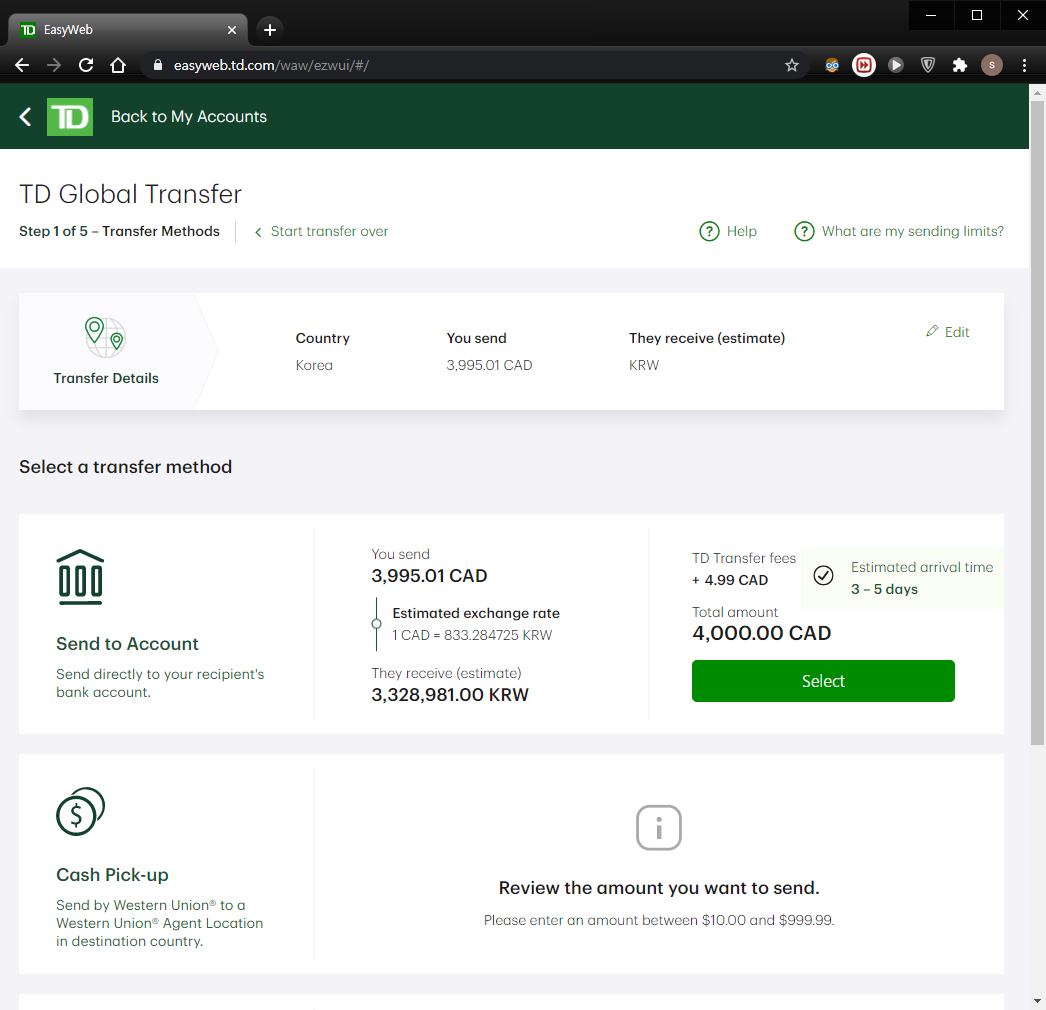Click the Korea country value

(x=314, y=366)
